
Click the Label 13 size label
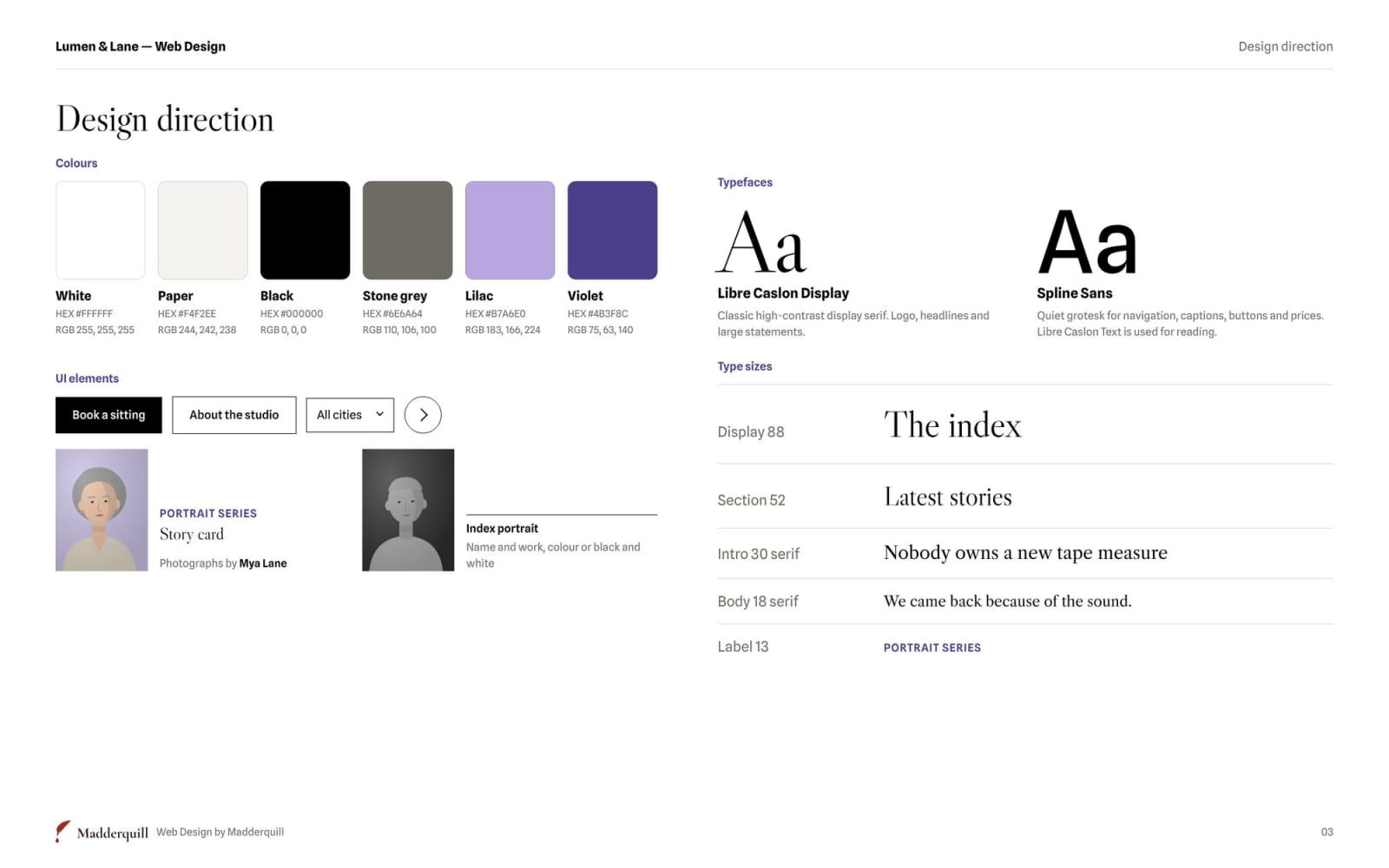[x=743, y=647]
